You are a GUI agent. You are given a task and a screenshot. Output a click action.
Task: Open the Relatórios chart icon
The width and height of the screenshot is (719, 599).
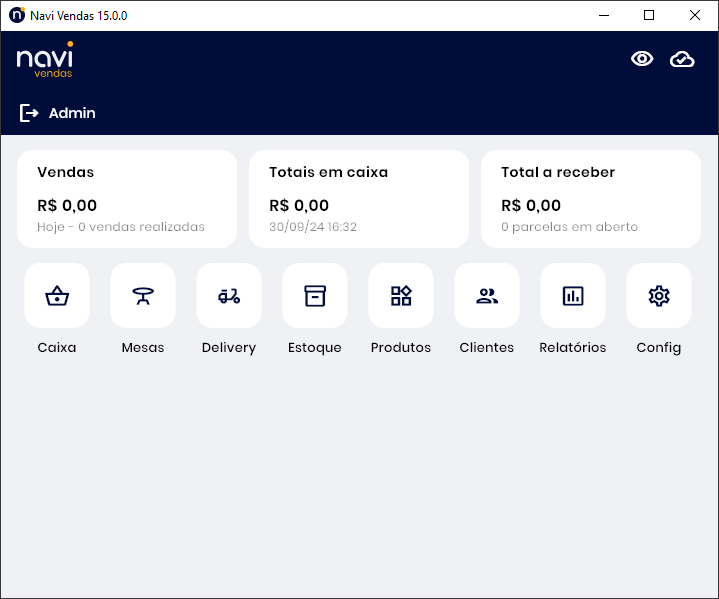573,296
